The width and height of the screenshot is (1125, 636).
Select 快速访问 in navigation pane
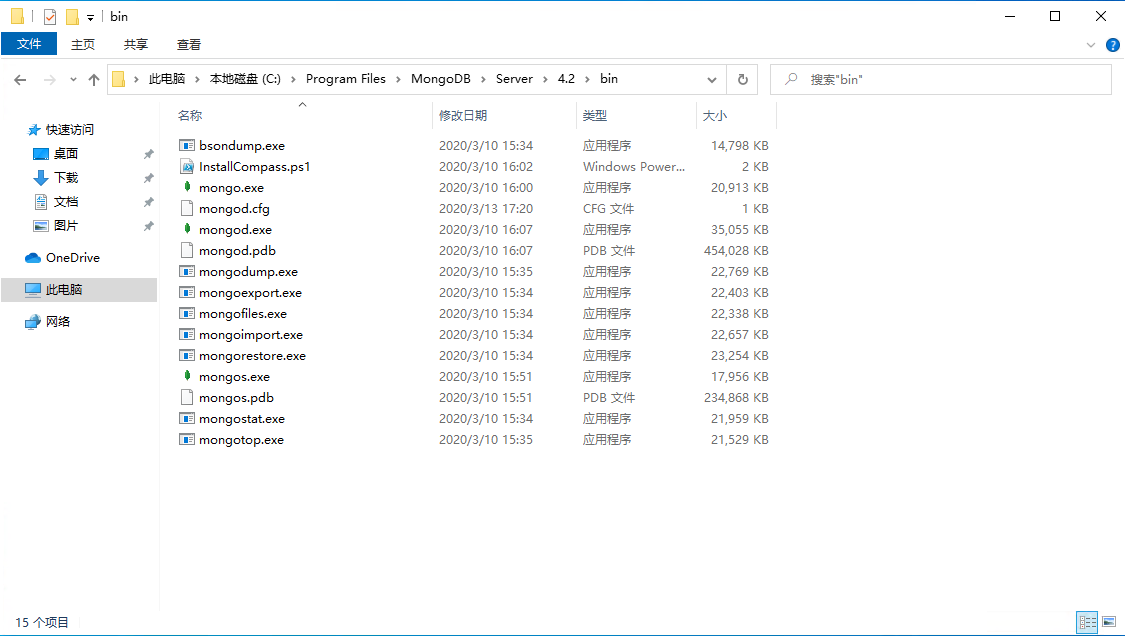point(70,130)
